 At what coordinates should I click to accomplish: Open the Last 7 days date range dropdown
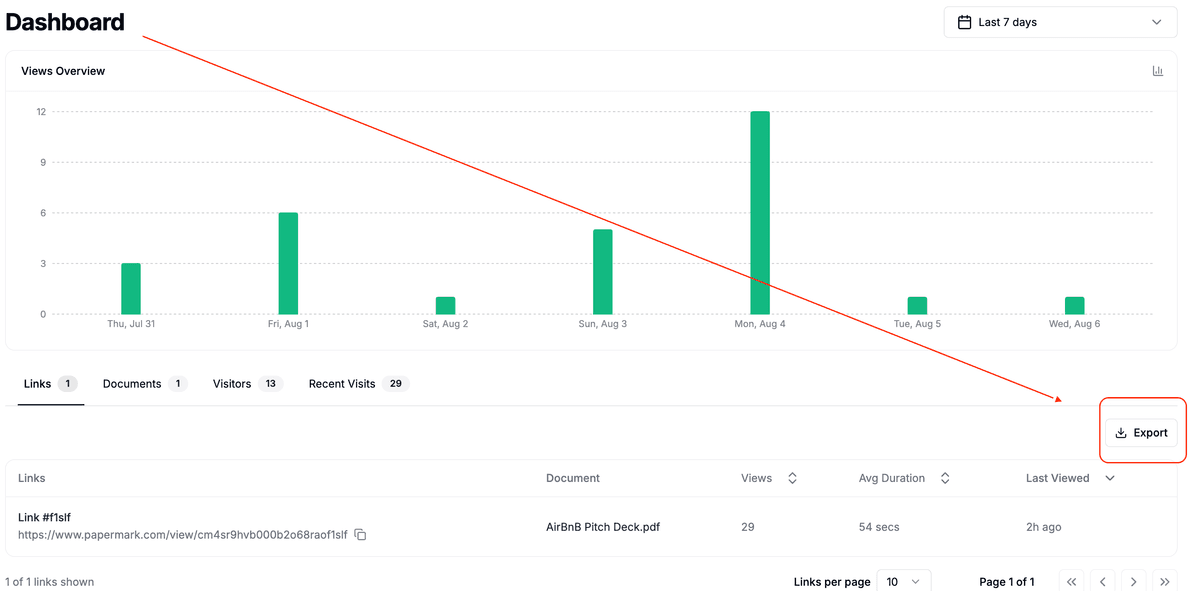(1060, 22)
